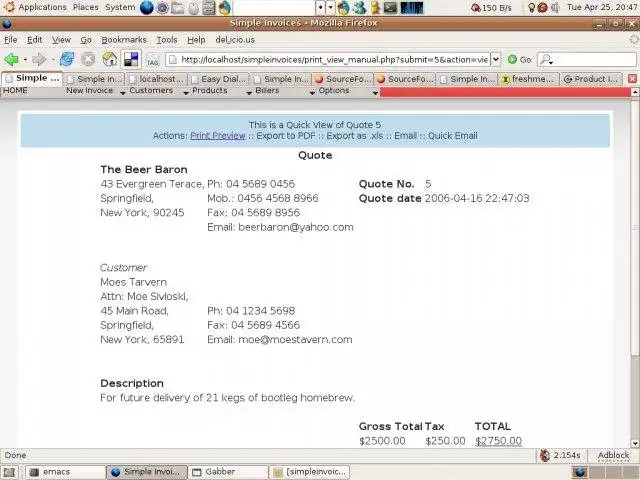The height and width of the screenshot is (480, 640).
Task: Open the del.icio.us menu
Action: pos(235,40)
